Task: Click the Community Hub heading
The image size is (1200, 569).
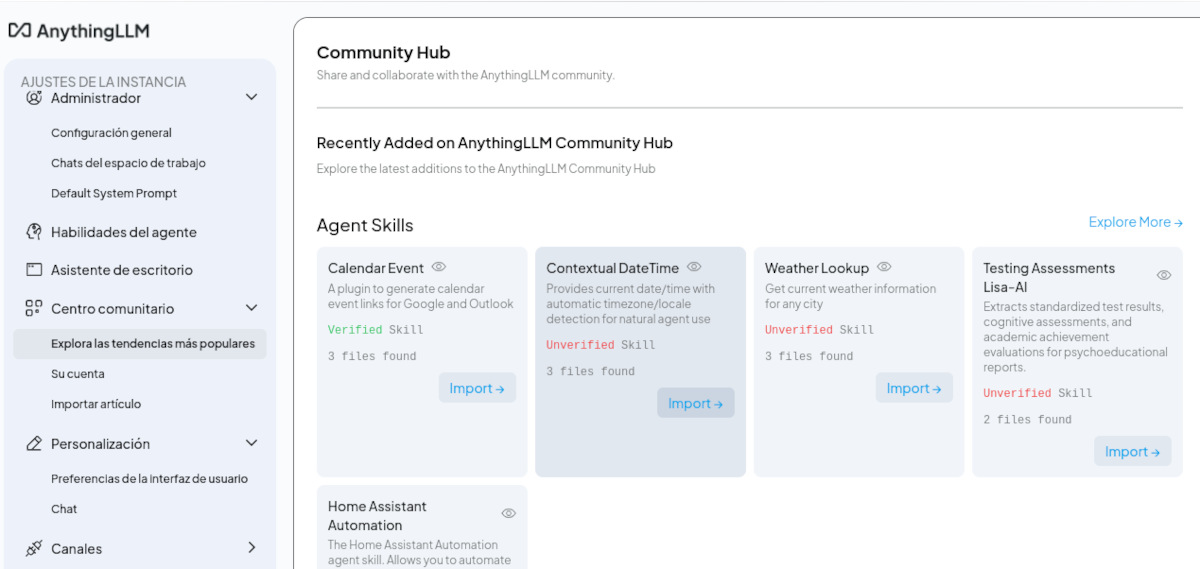Action: pyautogui.click(x=383, y=52)
